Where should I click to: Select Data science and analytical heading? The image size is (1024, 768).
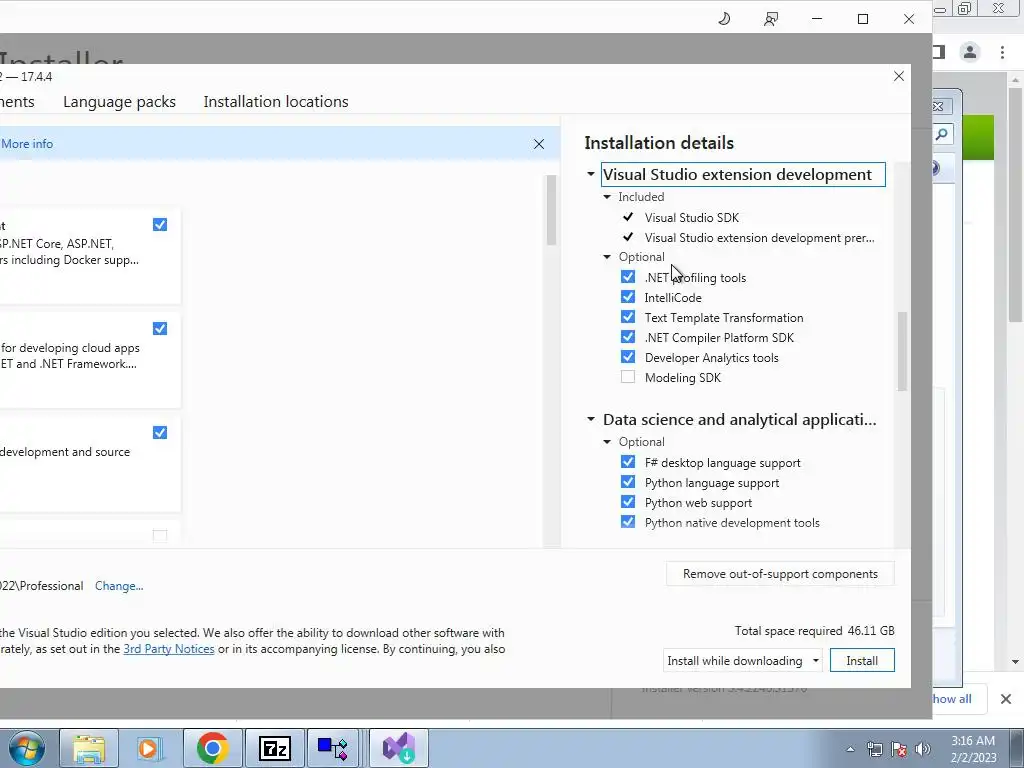(739, 419)
